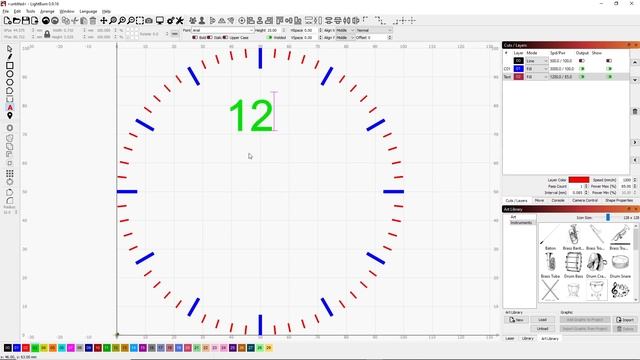
Task: Open Mode dropdown for layer 00 (Line)
Action: pyautogui.click(x=536, y=61)
